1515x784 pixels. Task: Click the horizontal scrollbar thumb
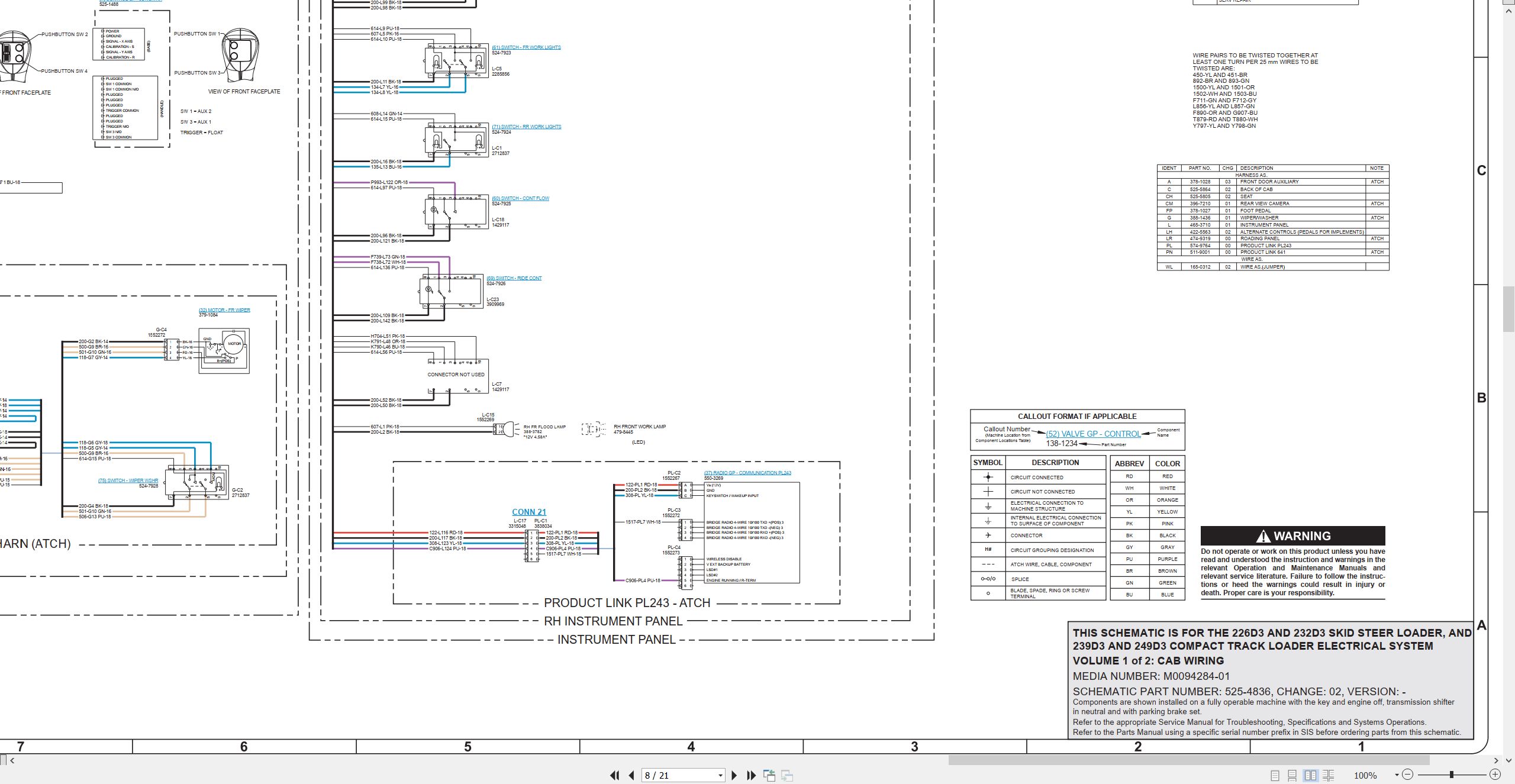pyautogui.click(x=1189, y=760)
